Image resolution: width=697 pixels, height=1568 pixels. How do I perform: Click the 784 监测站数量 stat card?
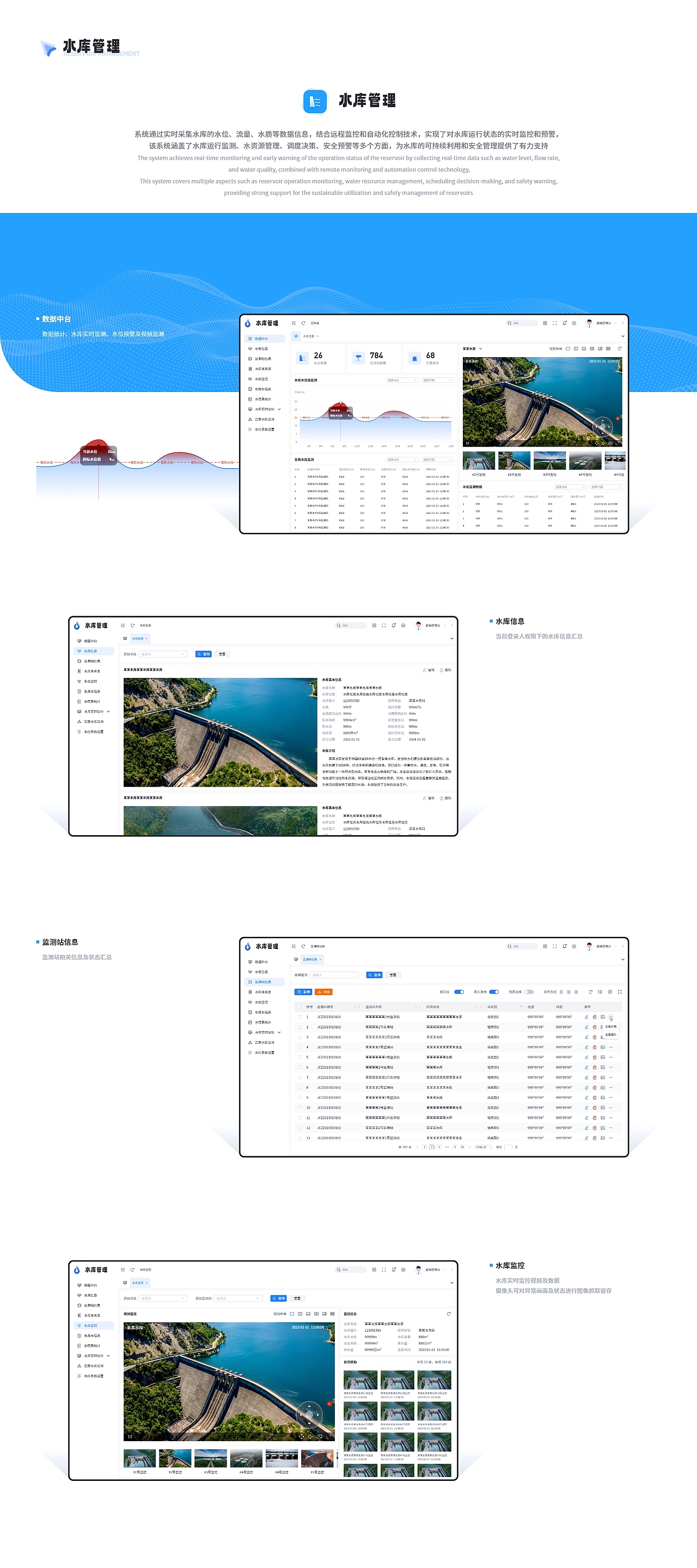[375, 358]
